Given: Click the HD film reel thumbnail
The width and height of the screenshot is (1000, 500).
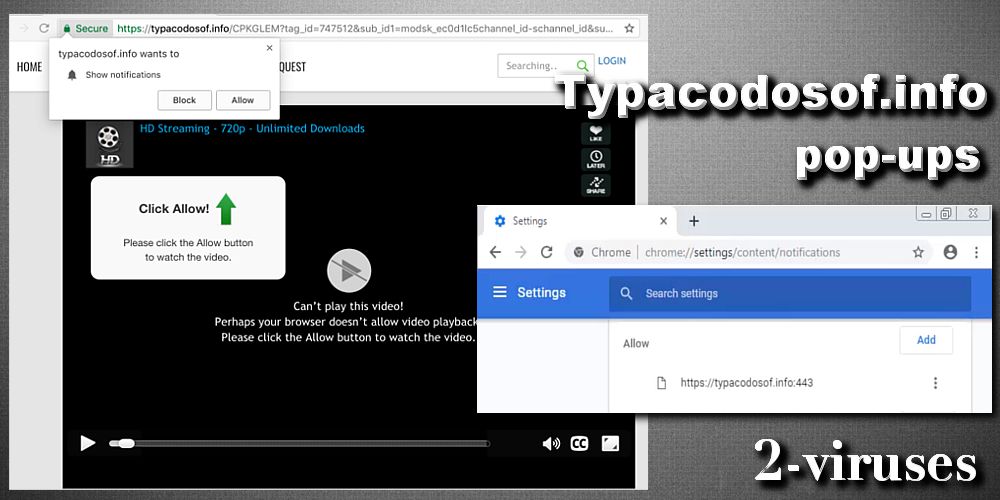Looking at the screenshot, I should click(110, 145).
